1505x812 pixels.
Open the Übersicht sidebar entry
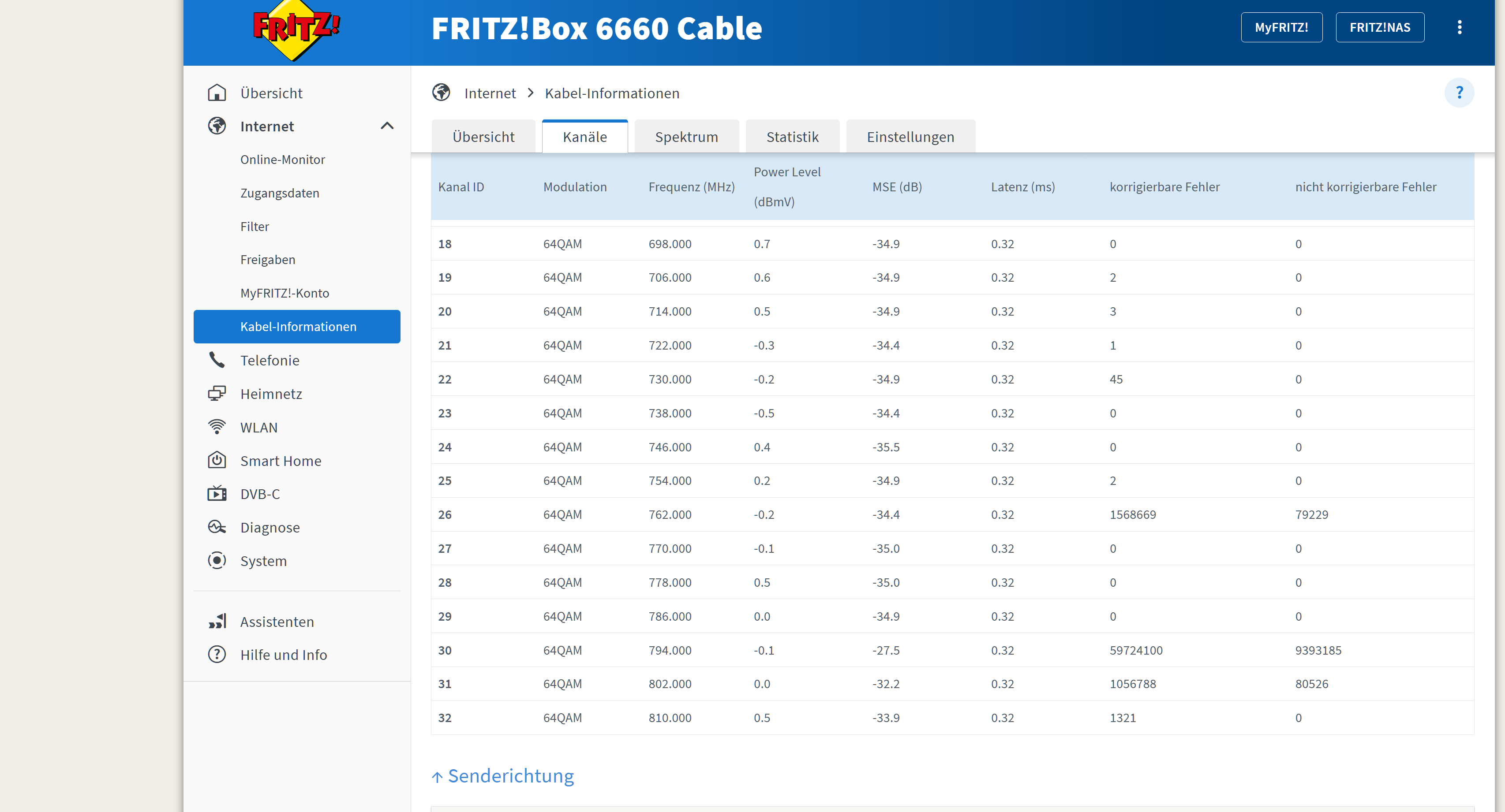pyautogui.click(x=271, y=93)
